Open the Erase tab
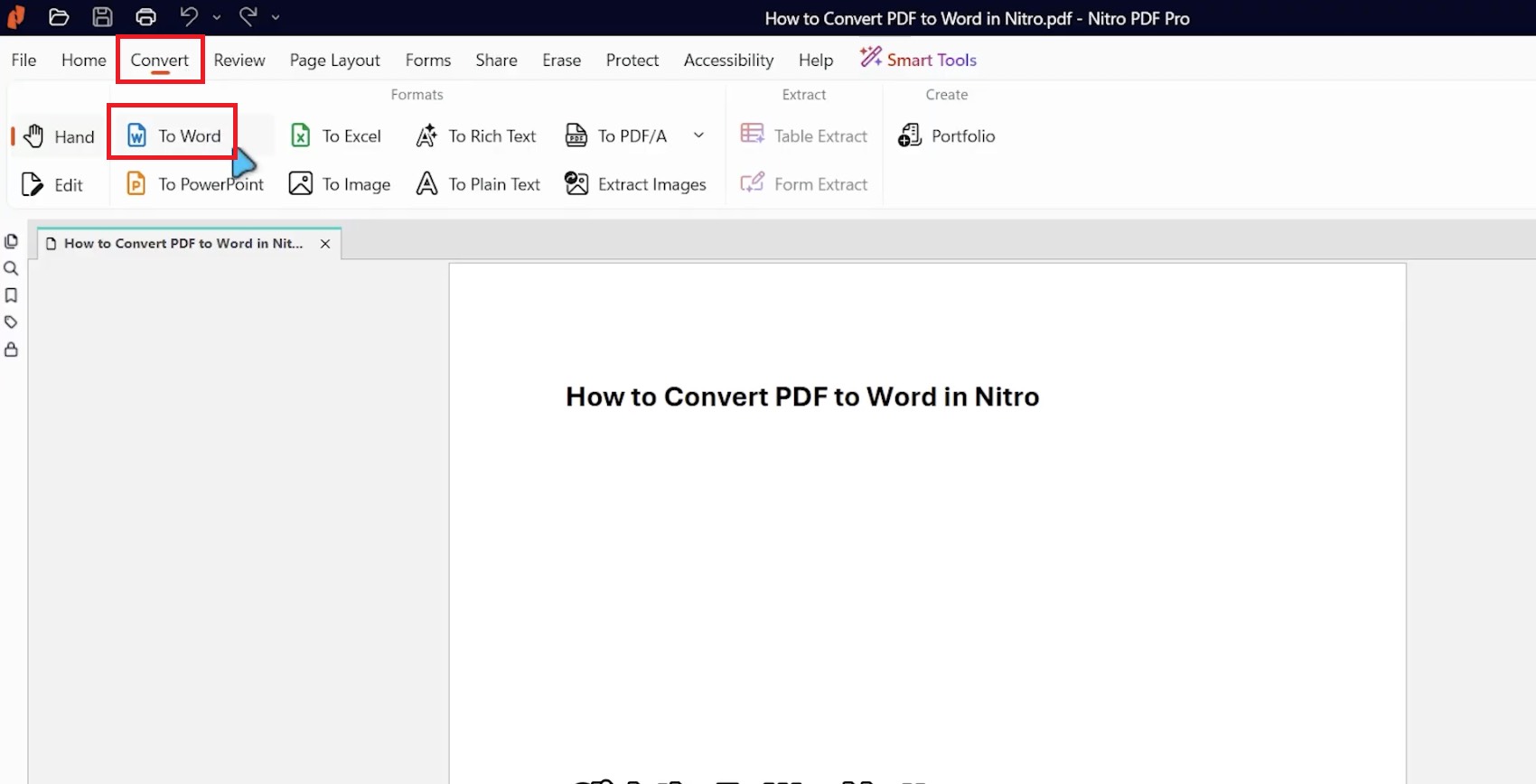This screenshot has height=784, width=1536. pos(561,60)
